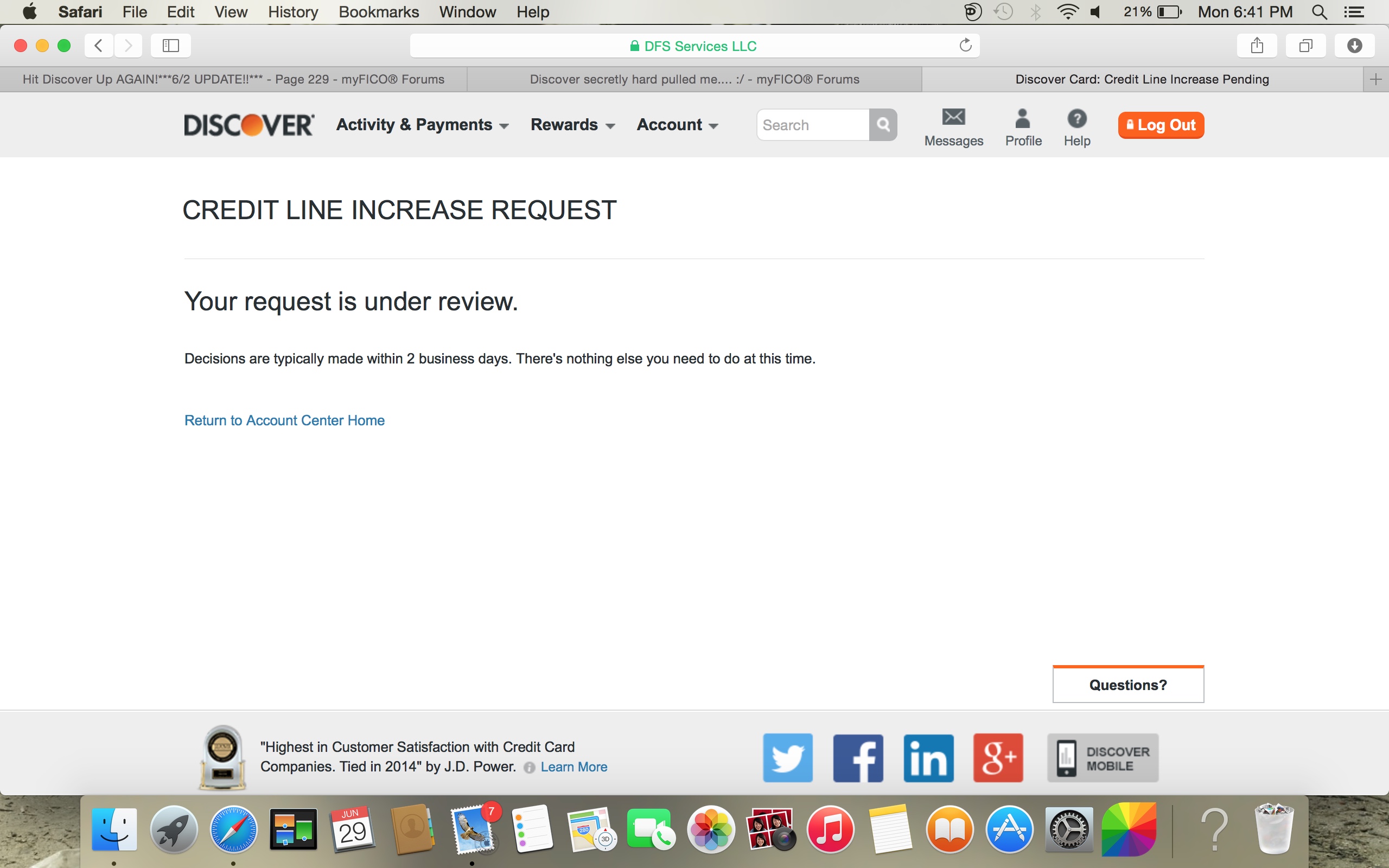Expand Activity & Payments dropdown

tap(423, 125)
